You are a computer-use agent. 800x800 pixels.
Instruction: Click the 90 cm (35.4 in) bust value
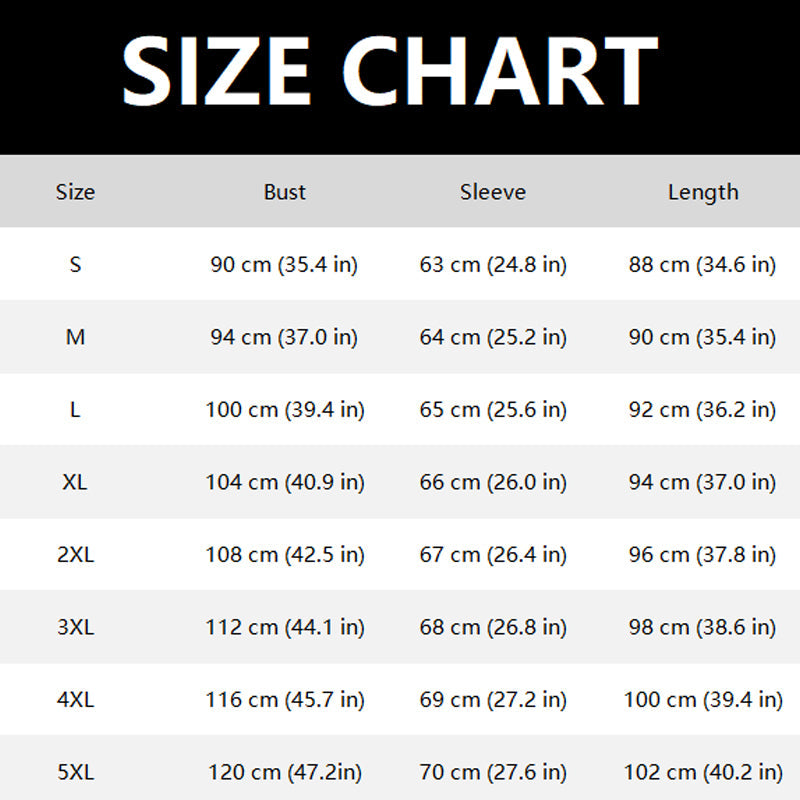pos(284,265)
